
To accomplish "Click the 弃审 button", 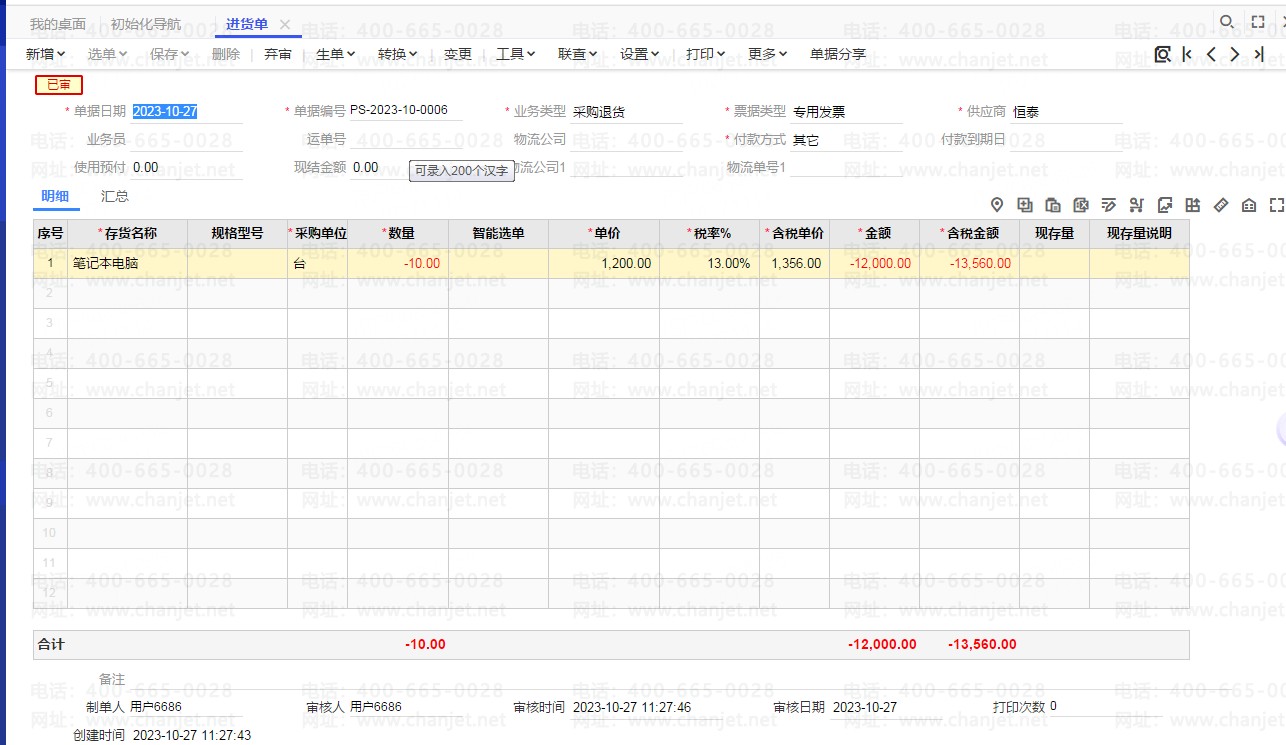I will (x=278, y=54).
